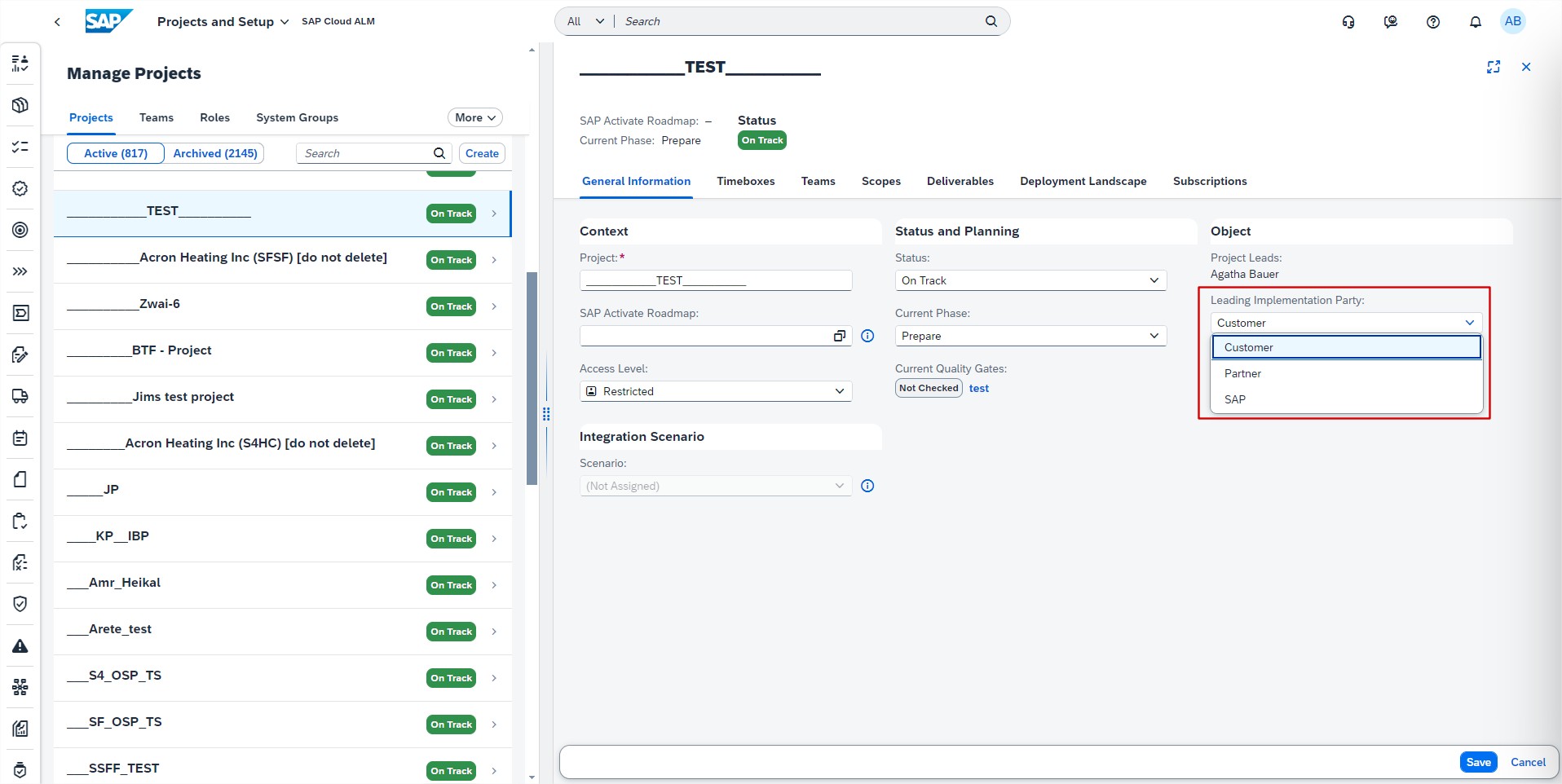Open the Deployment Landscape tab
This screenshot has width=1562, height=784.
point(1083,181)
